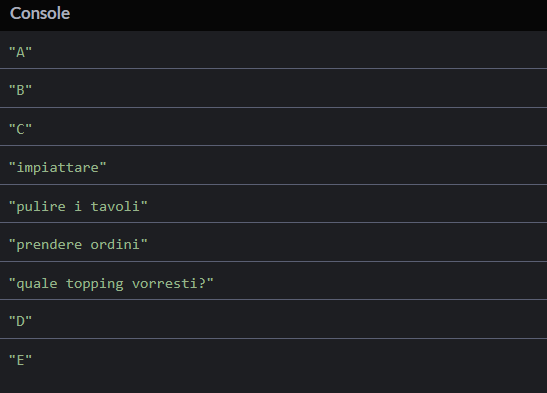Click the word "ordini" in the log
Viewport: 547px width, 393px height.
pyautogui.click(x=115, y=244)
